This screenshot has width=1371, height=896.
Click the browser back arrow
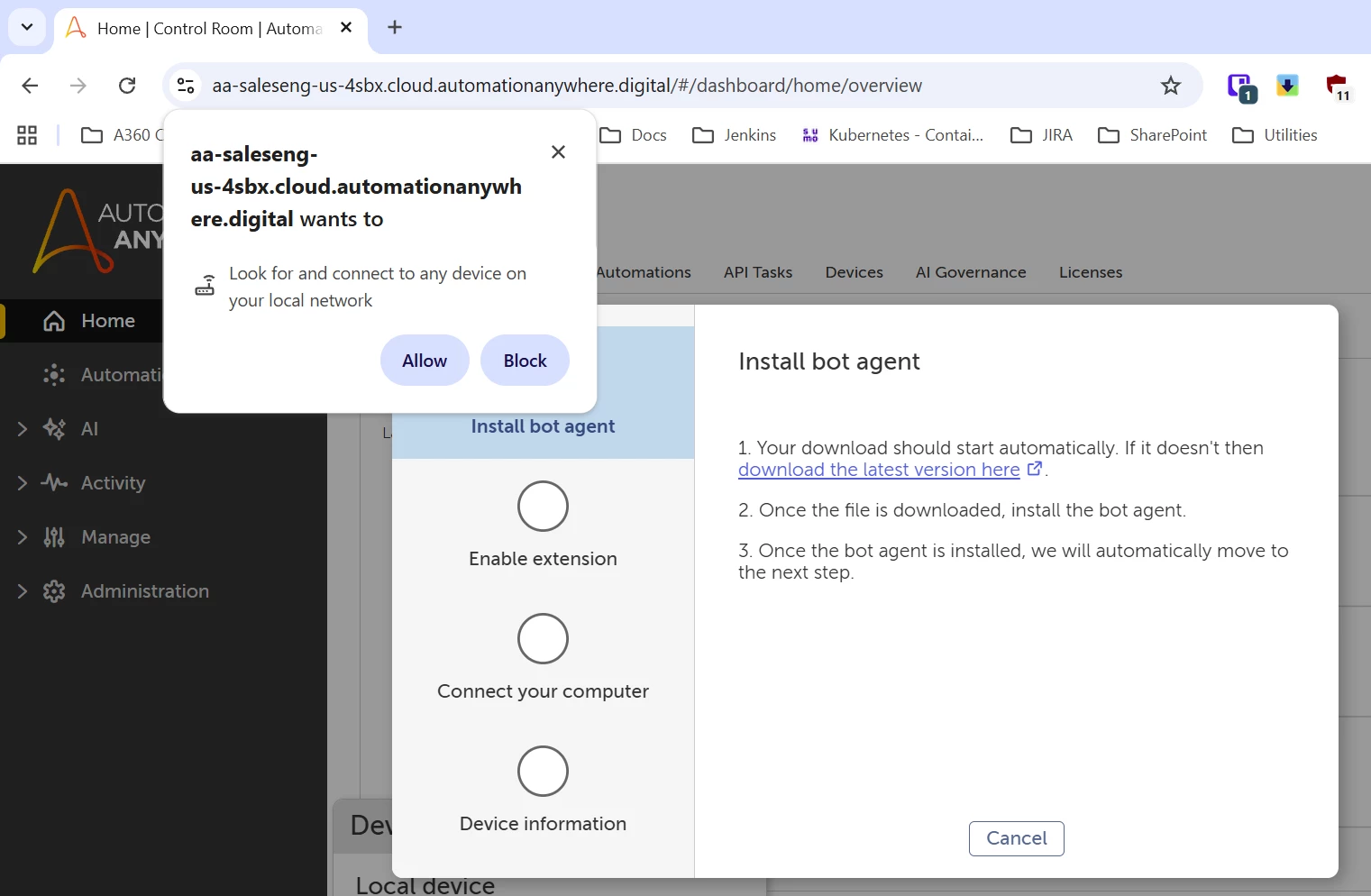tap(30, 86)
